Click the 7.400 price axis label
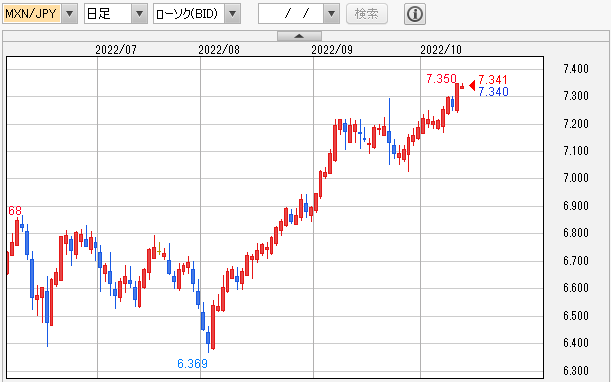 (576, 69)
